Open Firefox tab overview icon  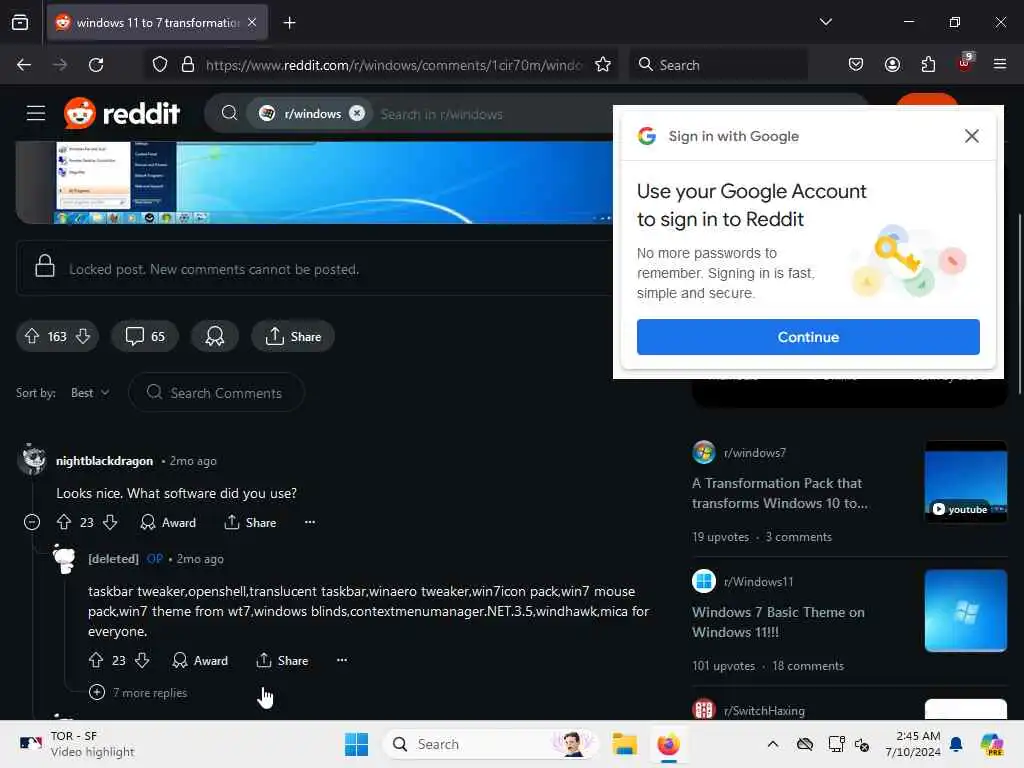pyautogui.click(x=20, y=22)
